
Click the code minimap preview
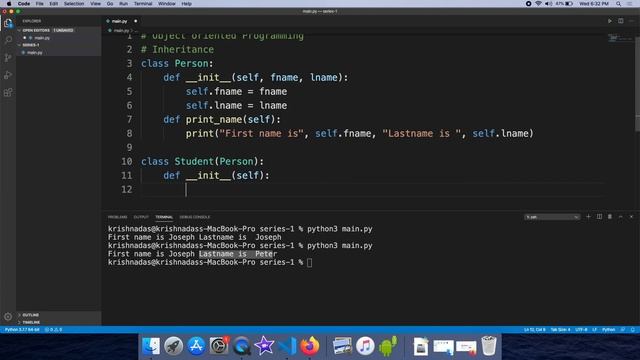point(620,39)
